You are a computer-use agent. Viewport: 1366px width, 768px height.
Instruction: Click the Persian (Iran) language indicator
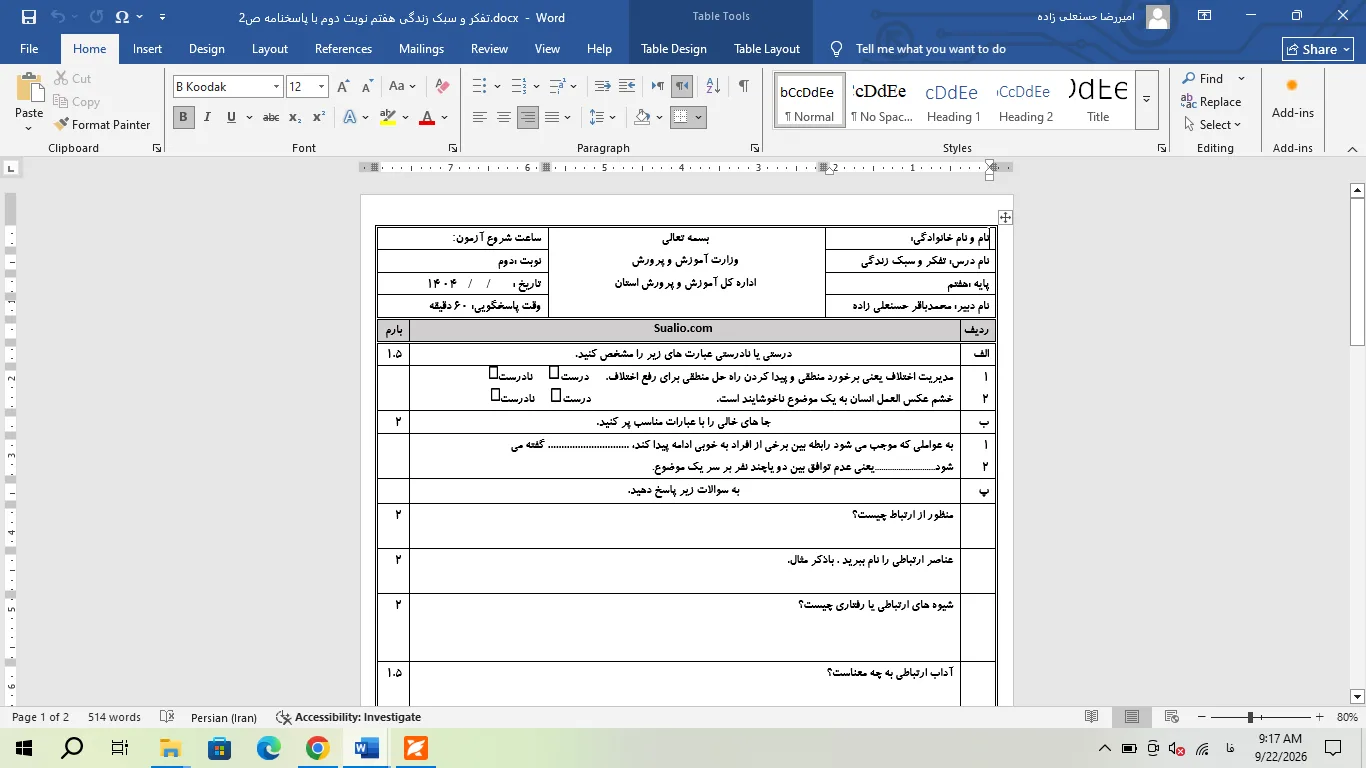click(223, 717)
